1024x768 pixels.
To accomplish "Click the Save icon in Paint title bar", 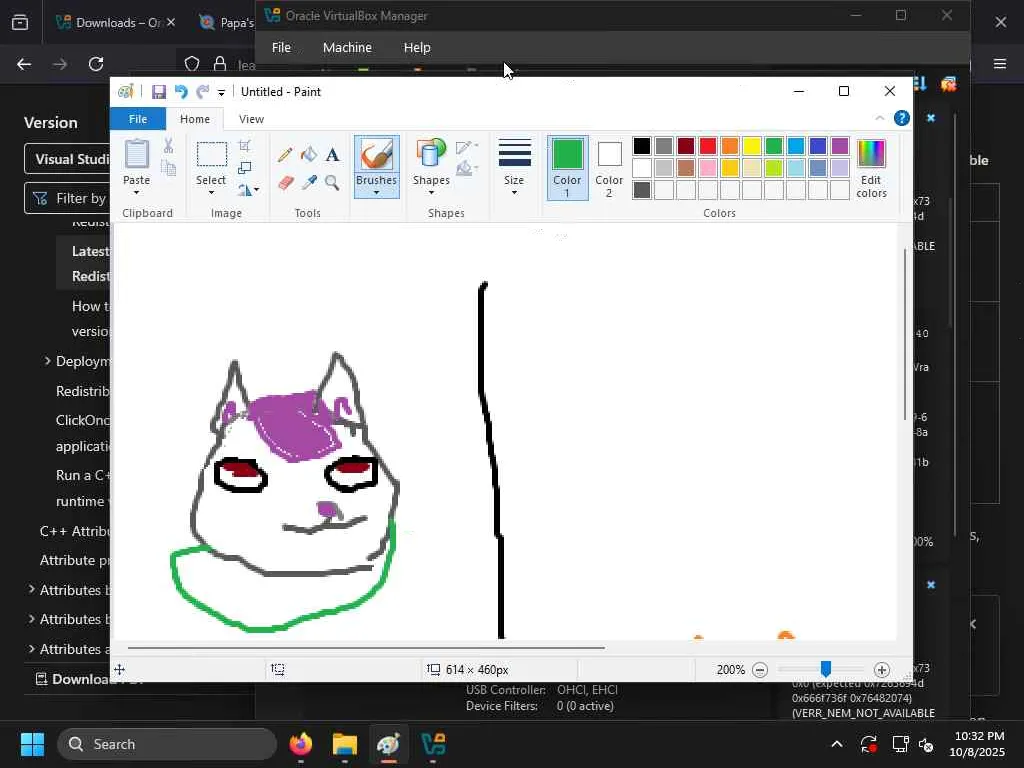I will pos(159,92).
